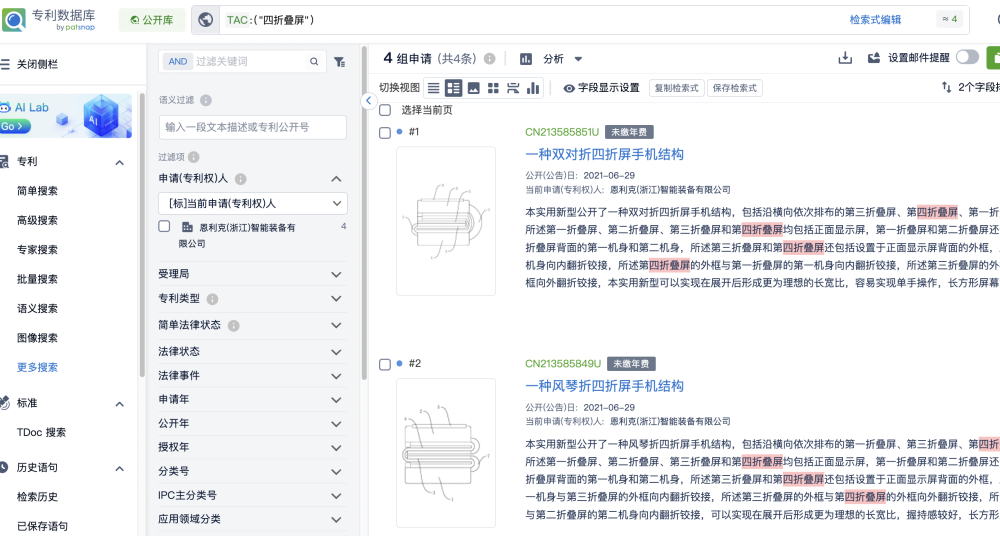The height and width of the screenshot is (536, 1000).
Task: Open the 当前申请(专利权)人 dropdown
Action: coord(252,203)
